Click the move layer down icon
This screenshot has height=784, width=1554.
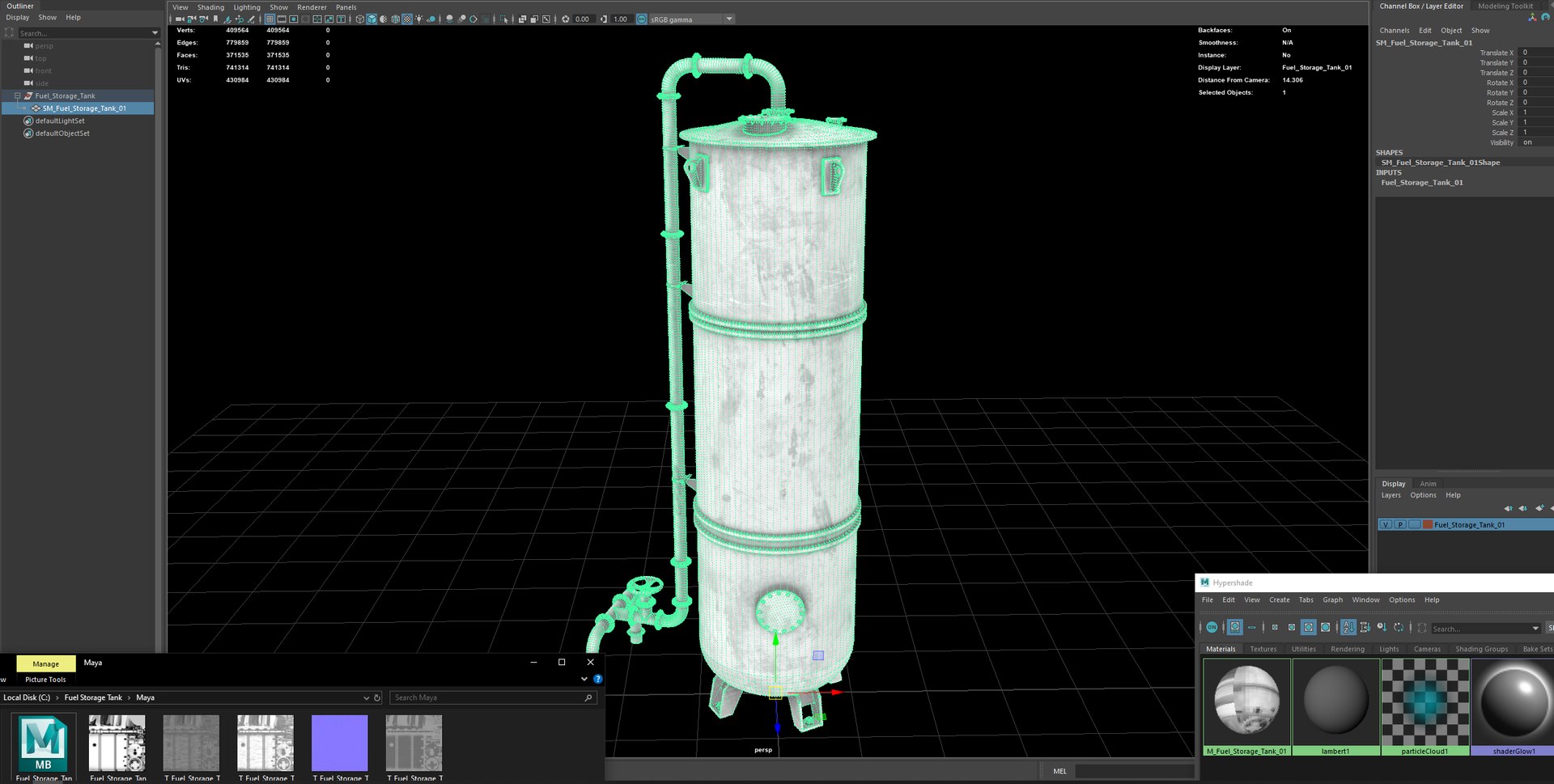pos(1523,508)
